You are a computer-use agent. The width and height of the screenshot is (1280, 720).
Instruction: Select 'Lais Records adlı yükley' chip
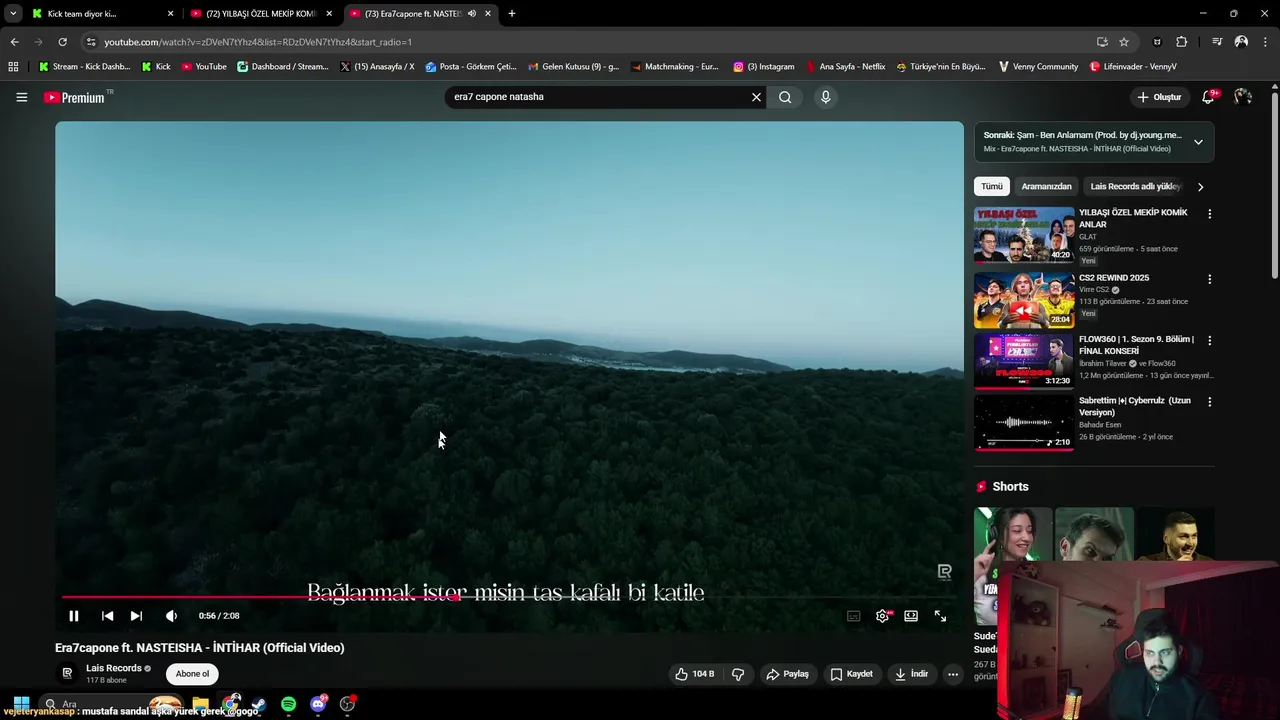pyautogui.click(x=1135, y=186)
